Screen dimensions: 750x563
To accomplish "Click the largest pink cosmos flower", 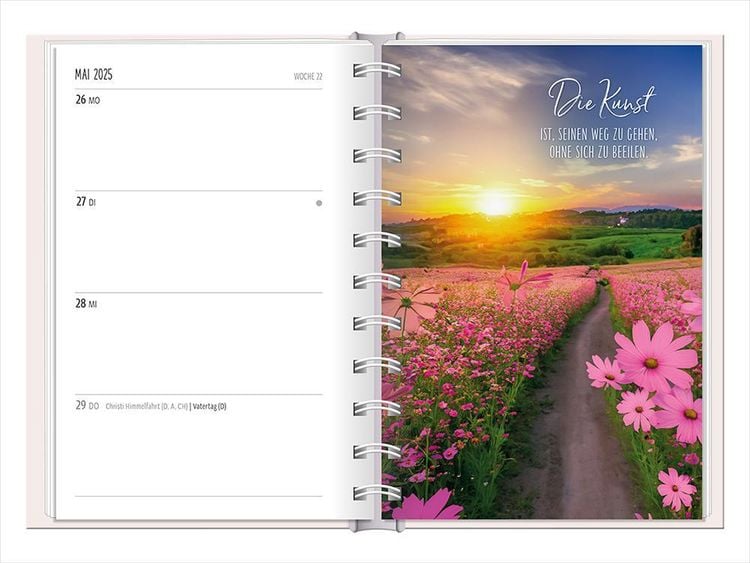I will pyautogui.click(x=655, y=357).
